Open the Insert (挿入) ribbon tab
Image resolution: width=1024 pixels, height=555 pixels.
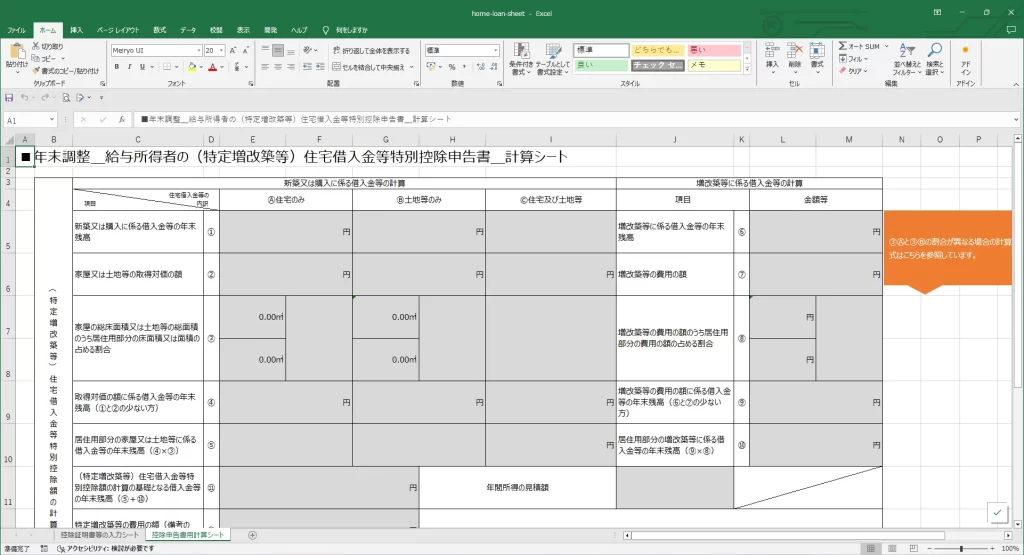[77, 30]
